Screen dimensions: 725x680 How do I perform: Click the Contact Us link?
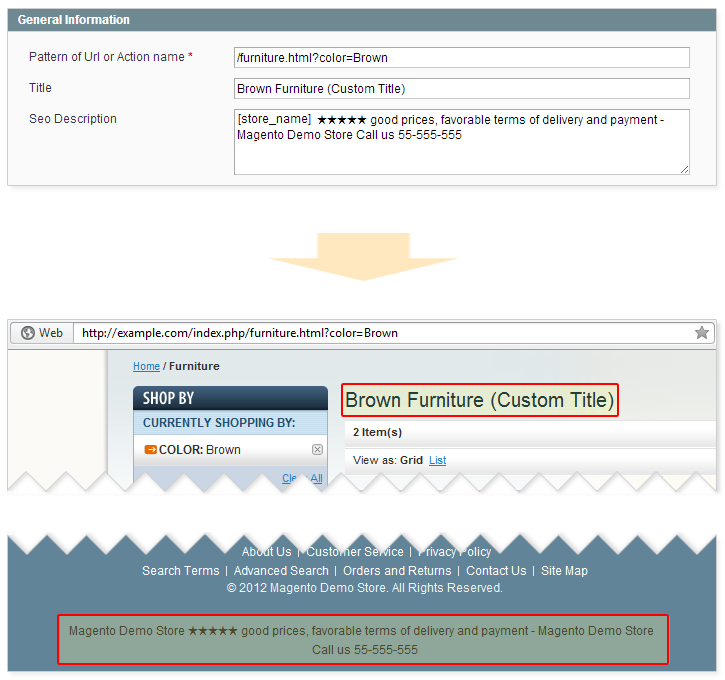496,571
